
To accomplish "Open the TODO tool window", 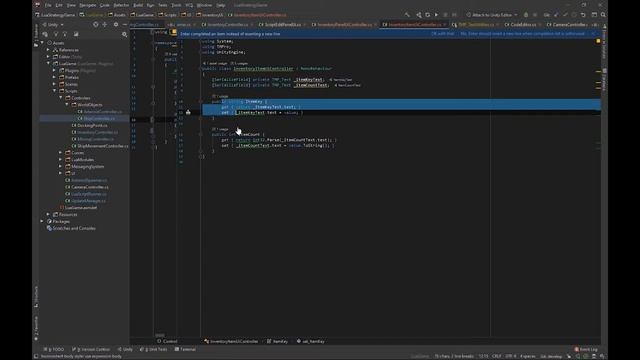I will tap(55, 349).
